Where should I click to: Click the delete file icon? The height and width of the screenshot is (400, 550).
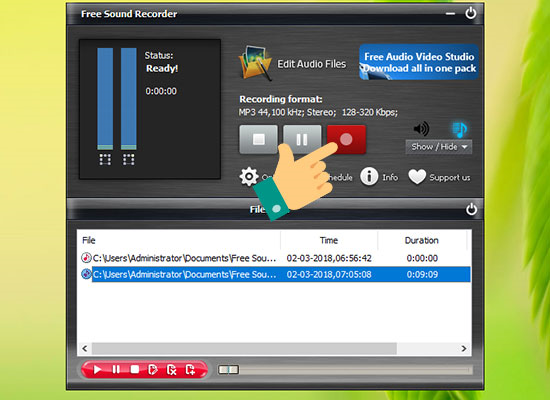pyautogui.click(x=172, y=370)
